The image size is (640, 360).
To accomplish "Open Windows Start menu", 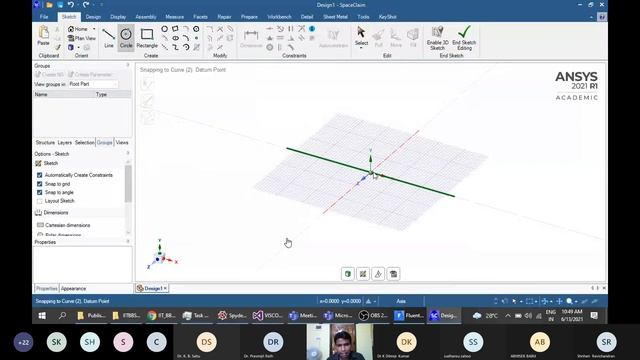I will [x=42, y=316].
